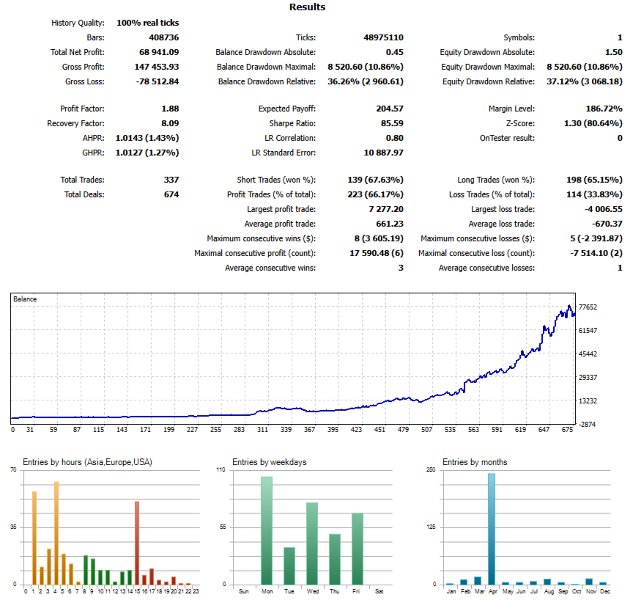
Task: Click the Thu bar in Entries by weekdays
Action: tap(335, 559)
